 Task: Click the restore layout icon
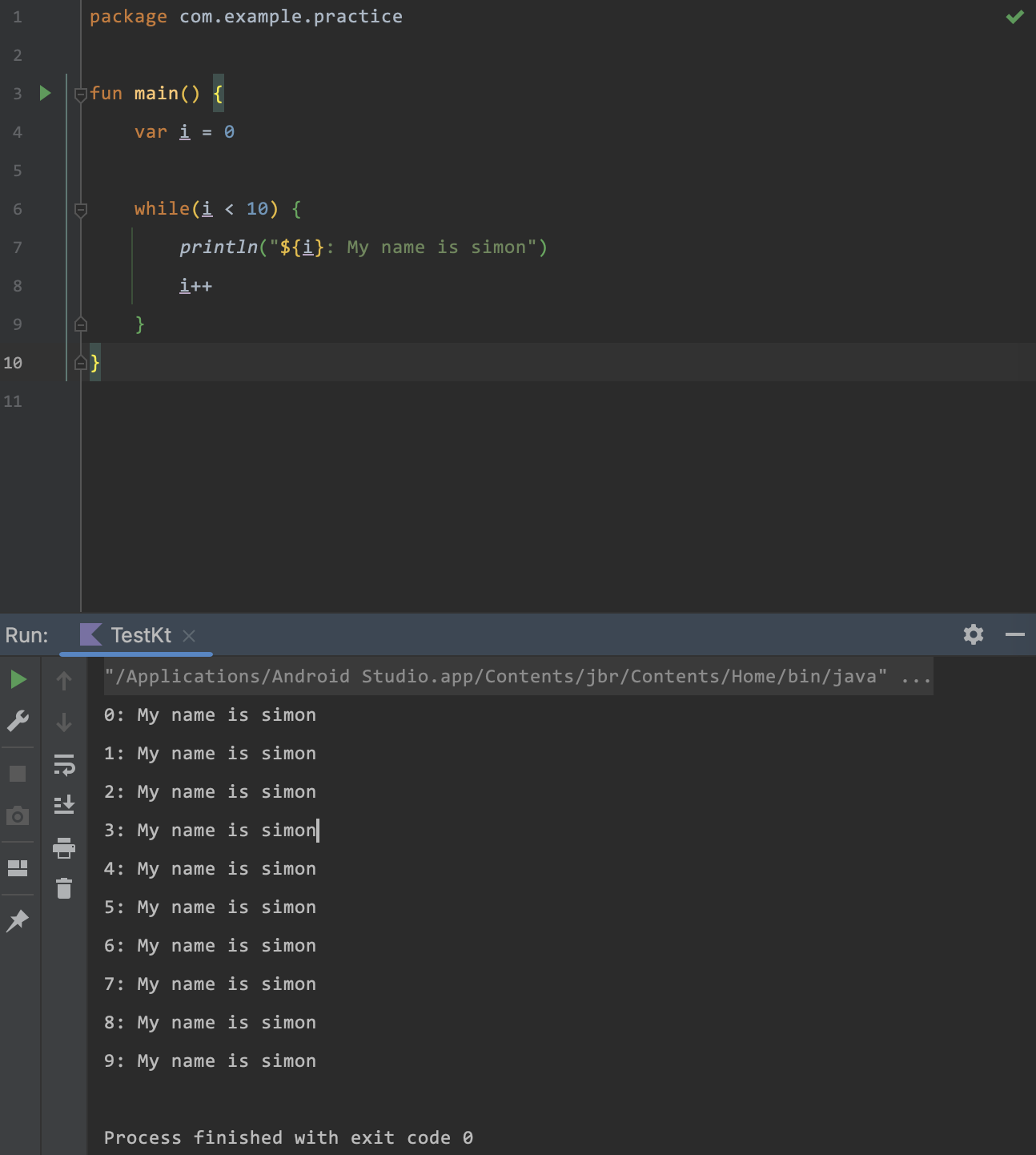tap(18, 868)
